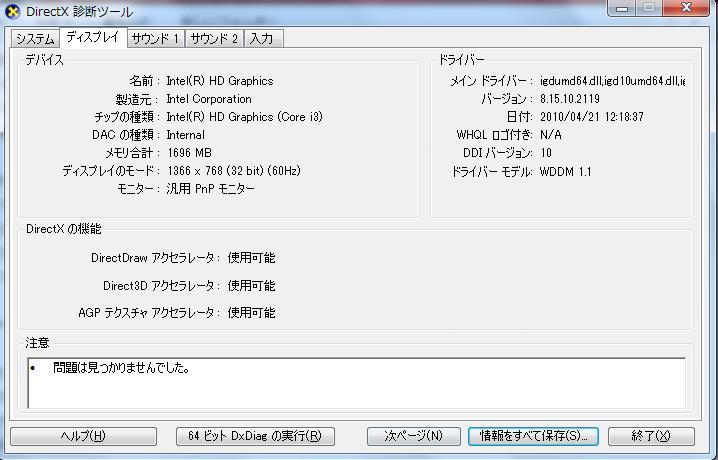The image size is (718, 460).
Task: Click DDI version value 10
Action: tap(546, 153)
